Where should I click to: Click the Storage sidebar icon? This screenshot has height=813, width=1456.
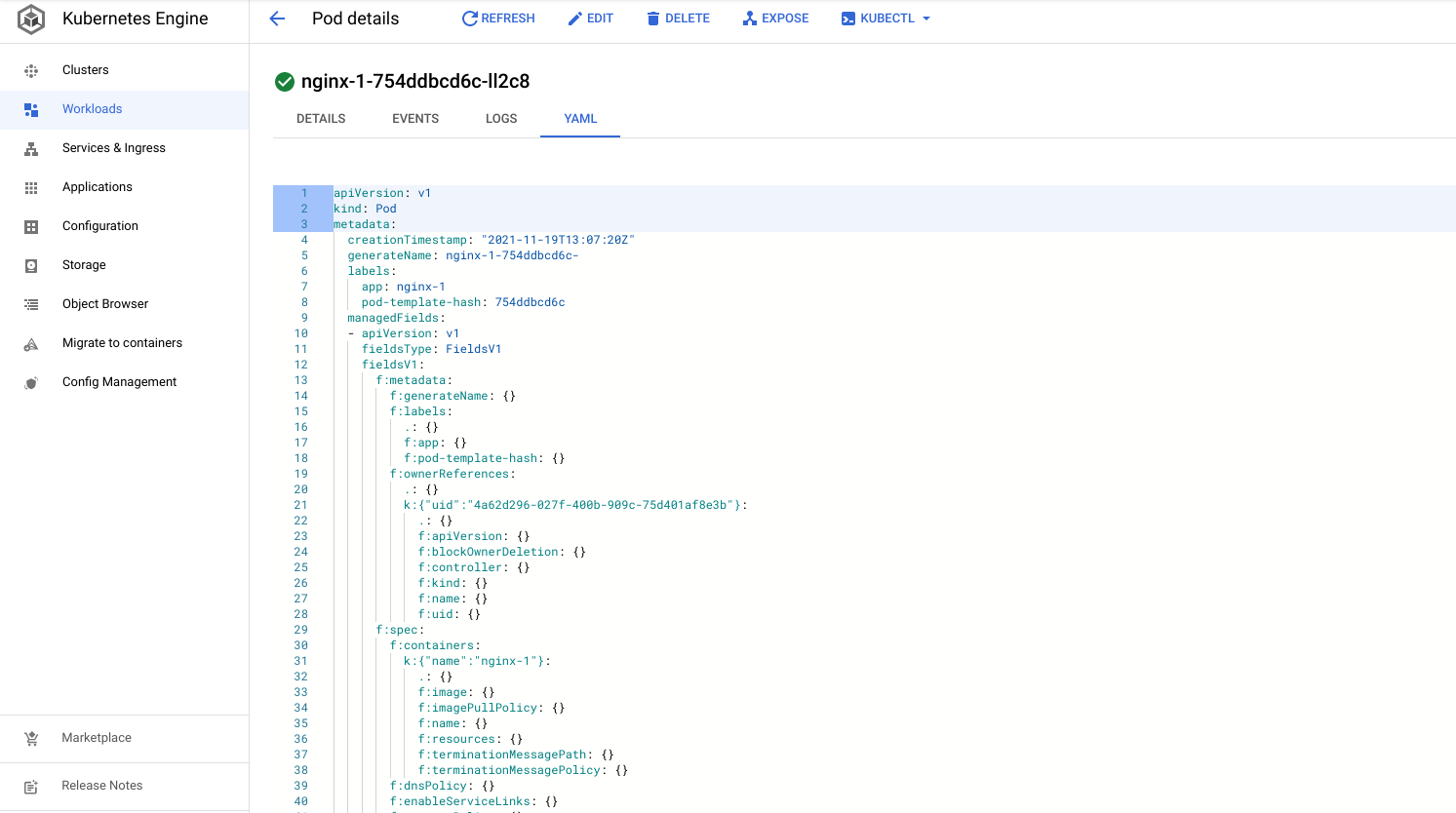(x=31, y=265)
